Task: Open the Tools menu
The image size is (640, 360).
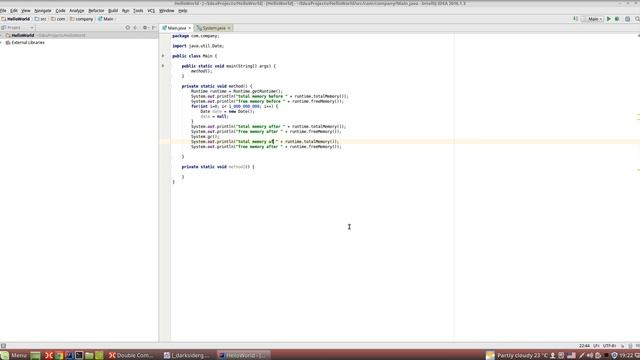Action: click(138, 11)
